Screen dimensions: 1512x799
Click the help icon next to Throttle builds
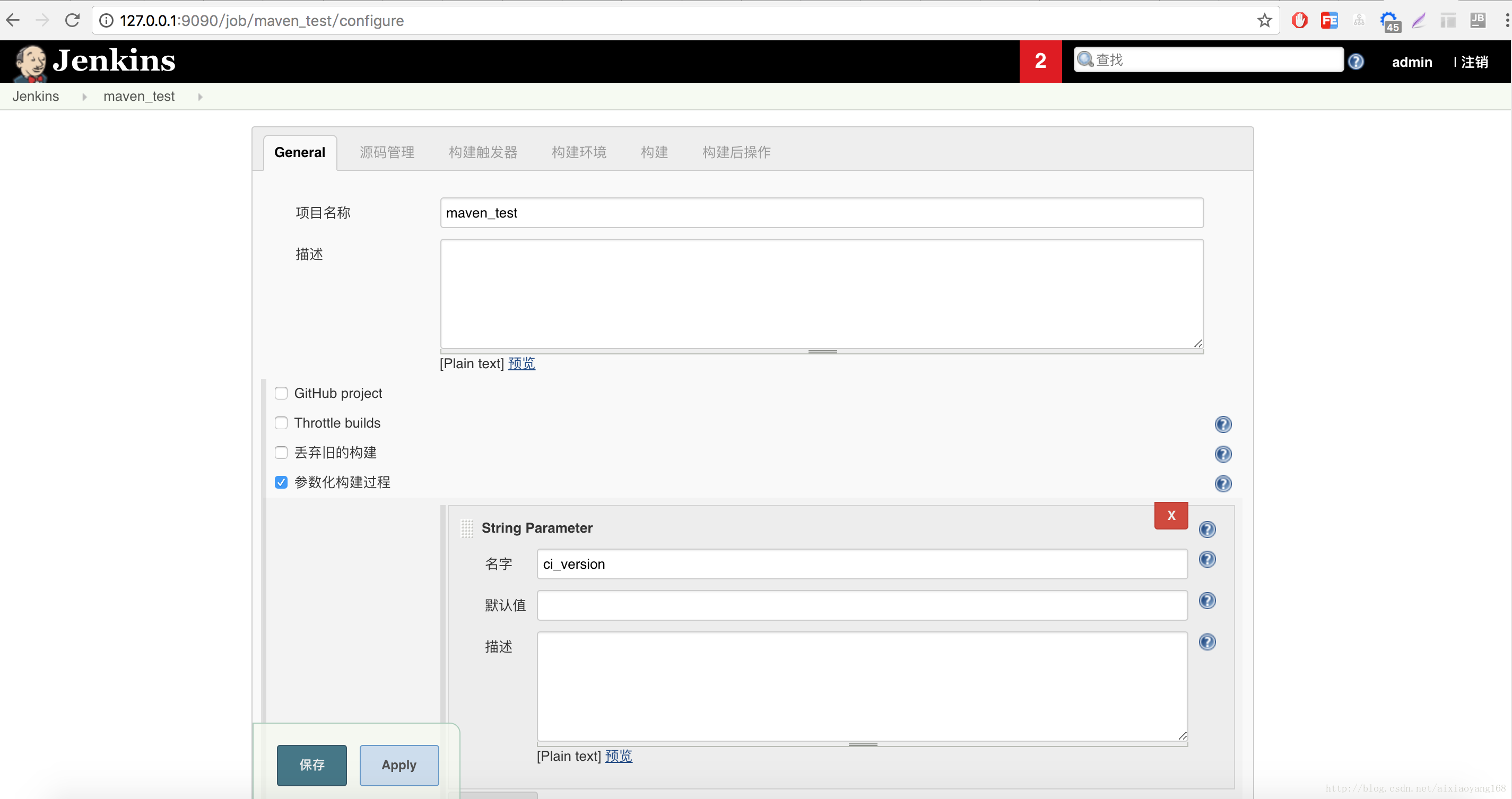pos(1223,424)
